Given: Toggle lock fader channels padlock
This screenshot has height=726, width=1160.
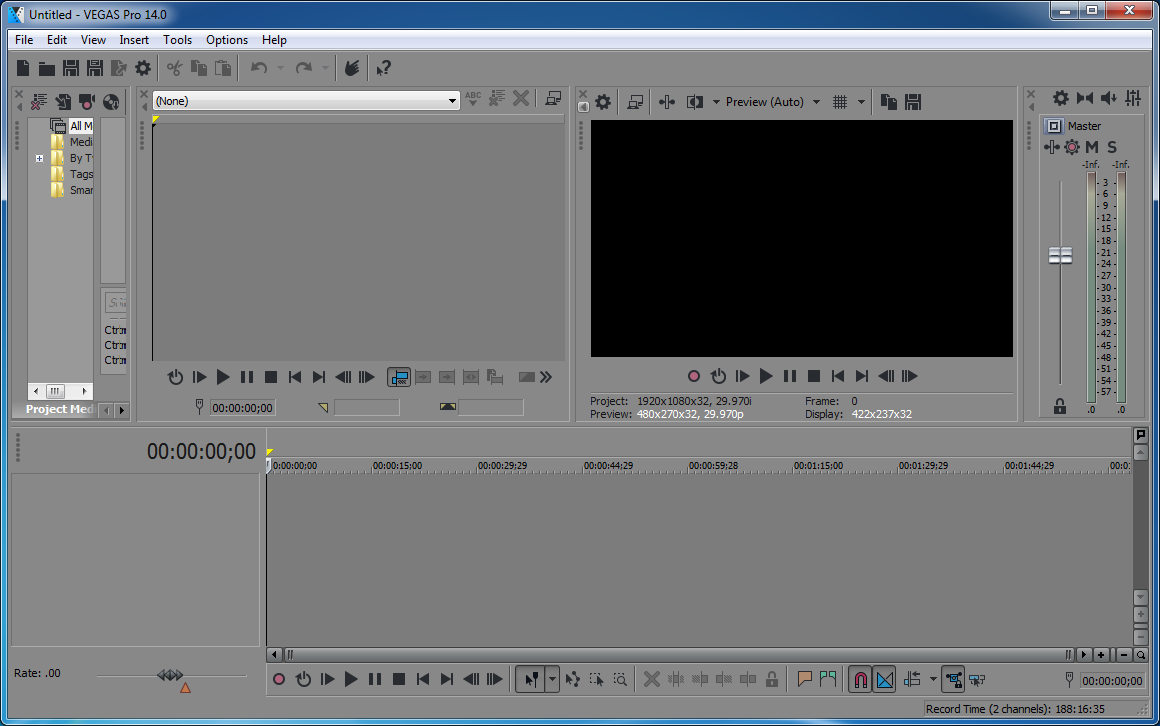Looking at the screenshot, I should [x=1060, y=406].
